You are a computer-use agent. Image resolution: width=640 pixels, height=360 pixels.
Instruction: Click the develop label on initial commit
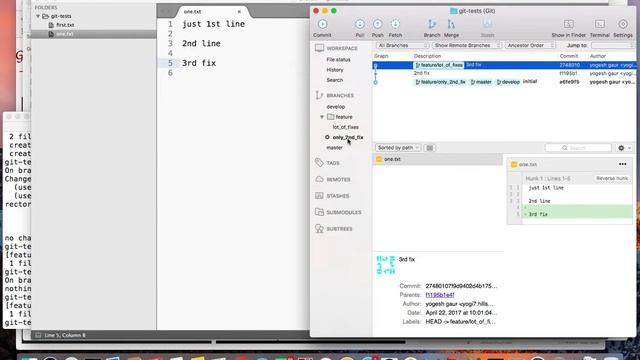click(x=508, y=82)
